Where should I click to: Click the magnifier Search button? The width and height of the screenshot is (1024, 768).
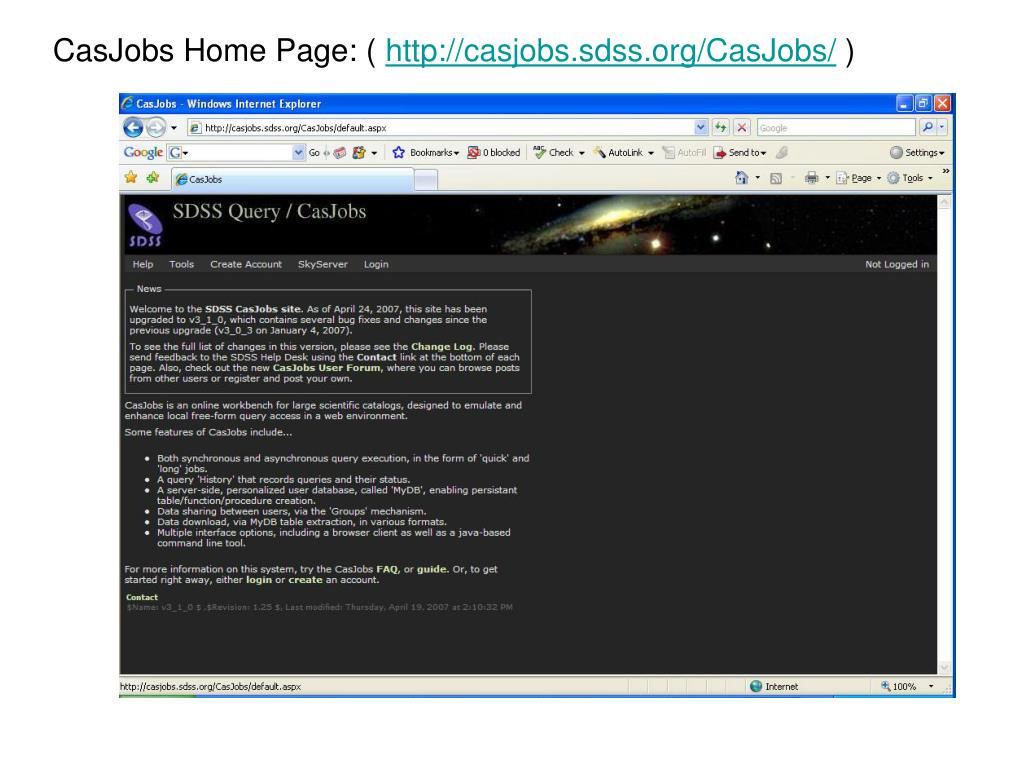927,127
